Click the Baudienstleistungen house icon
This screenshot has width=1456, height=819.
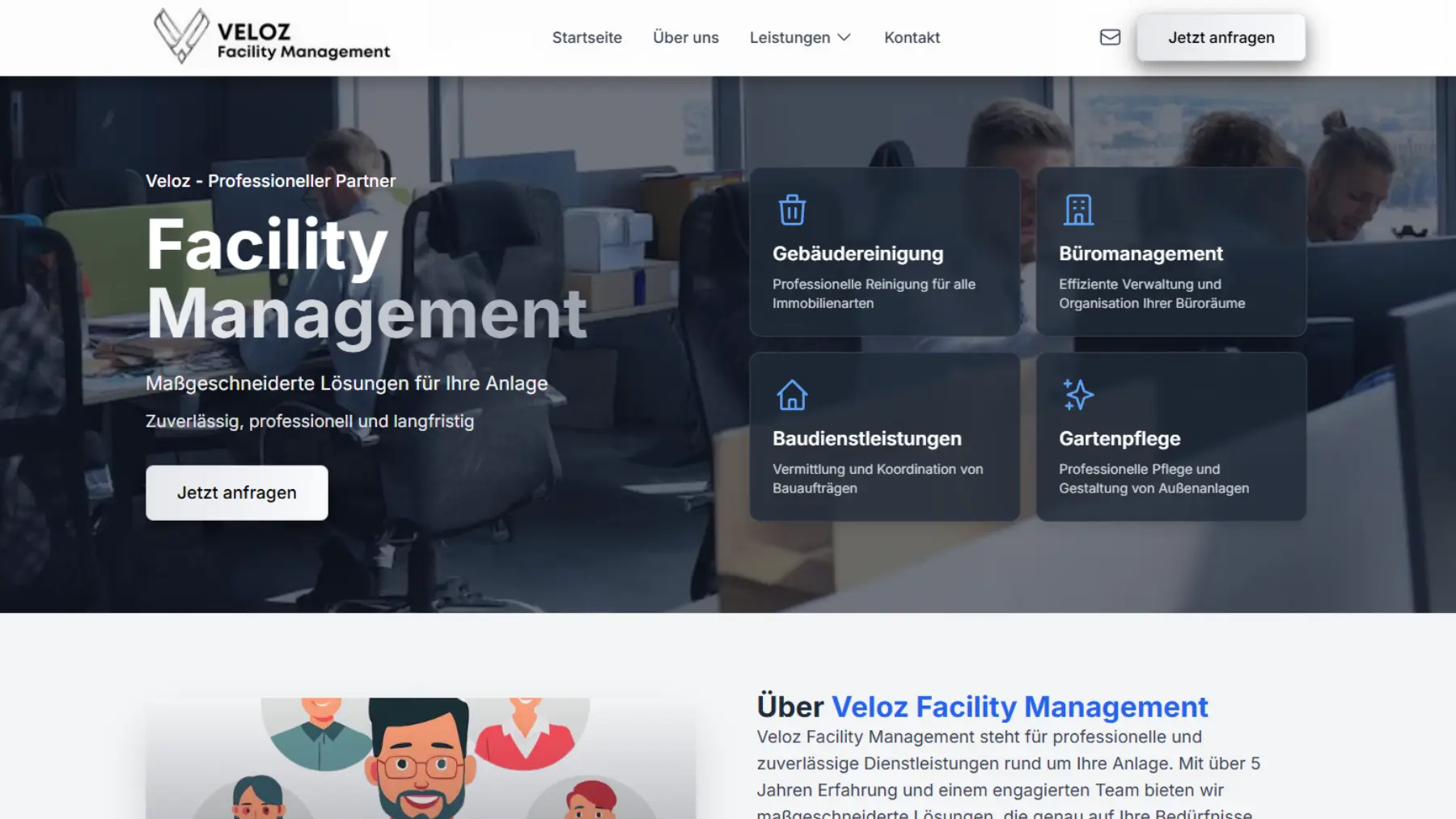[791, 395]
